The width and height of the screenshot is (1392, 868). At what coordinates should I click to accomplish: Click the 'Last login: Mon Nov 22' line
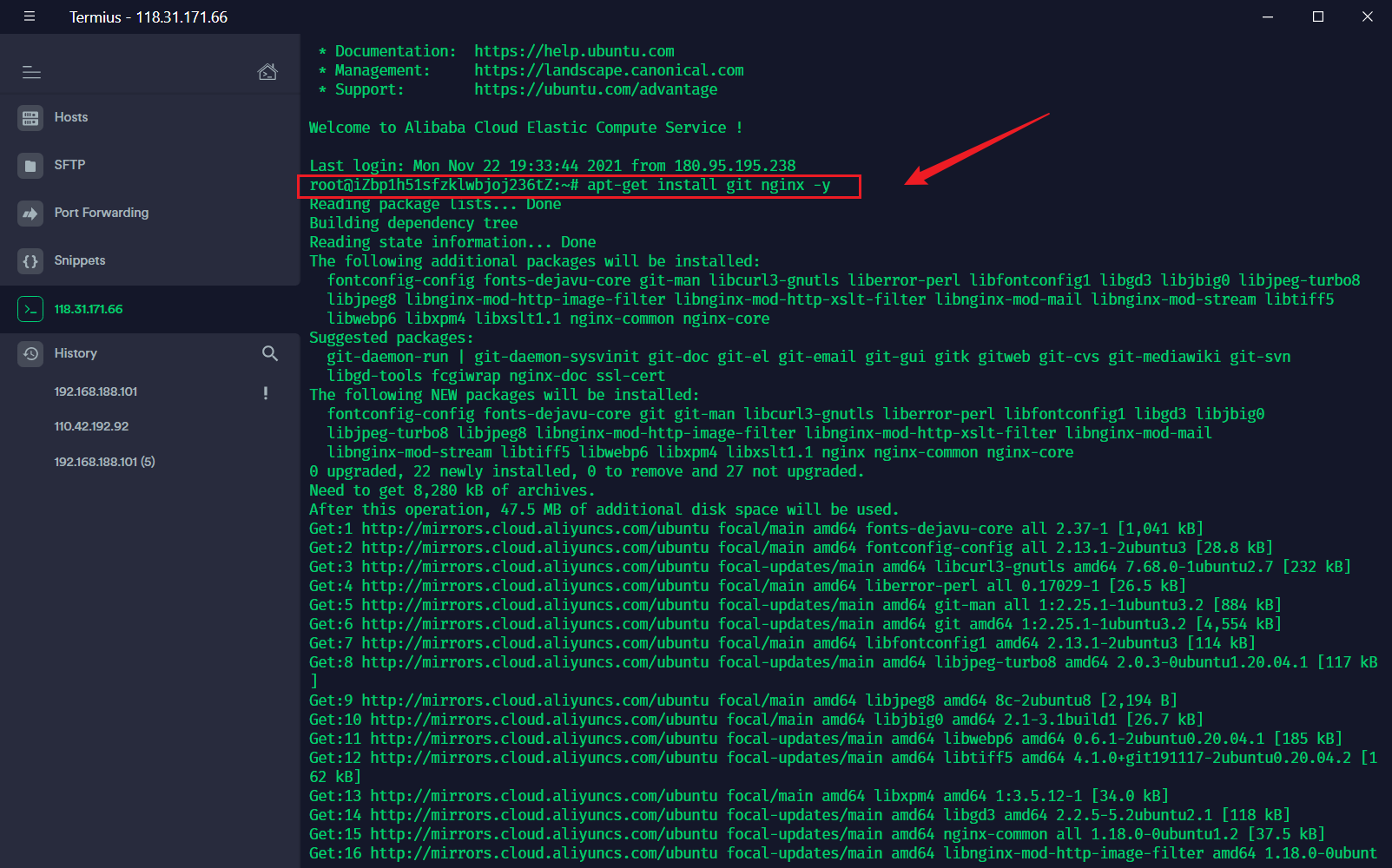(x=552, y=166)
